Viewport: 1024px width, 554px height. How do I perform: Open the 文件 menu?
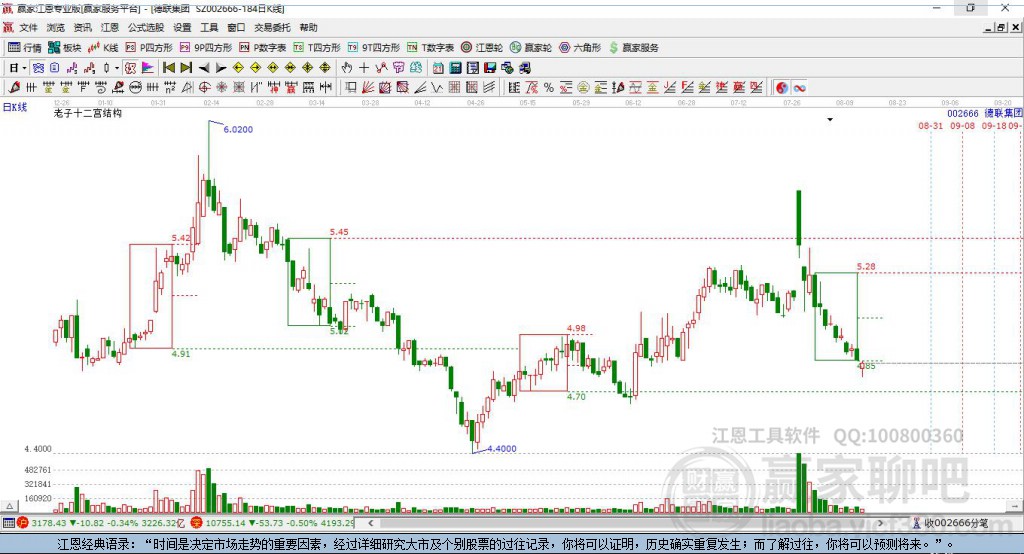click(28, 27)
